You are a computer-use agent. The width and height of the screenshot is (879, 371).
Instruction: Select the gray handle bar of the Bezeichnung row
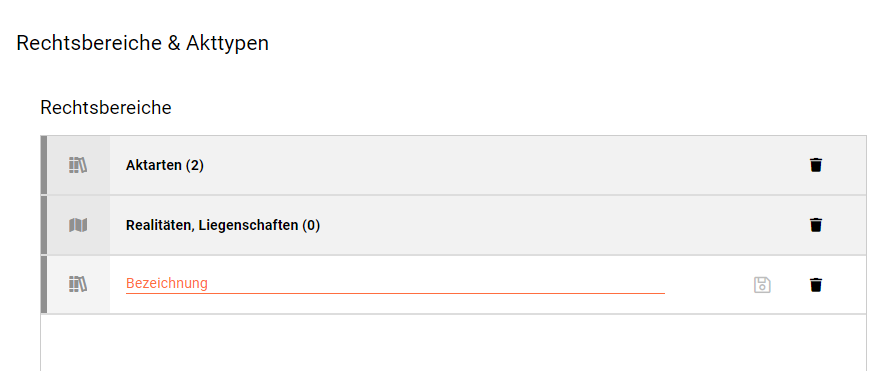pos(44,285)
